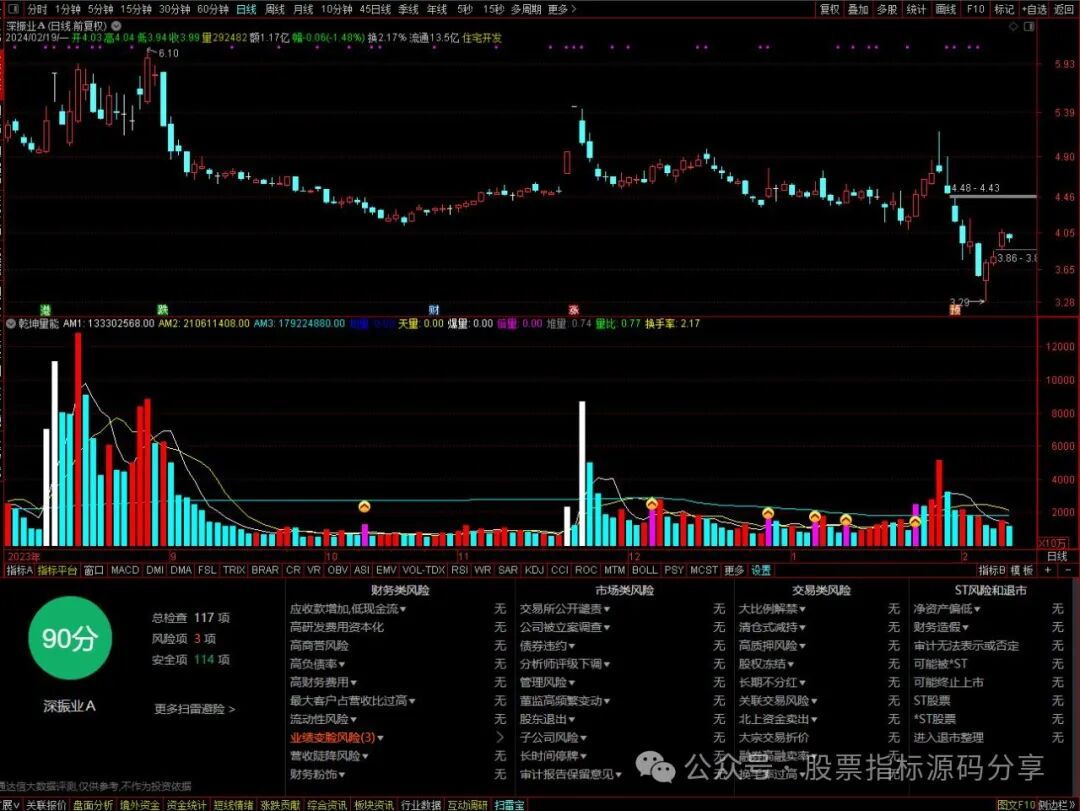The width and height of the screenshot is (1080, 811).
Task: Open the arrow beside 业绩变脸风险(3)
Action: (x=500, y=737)
